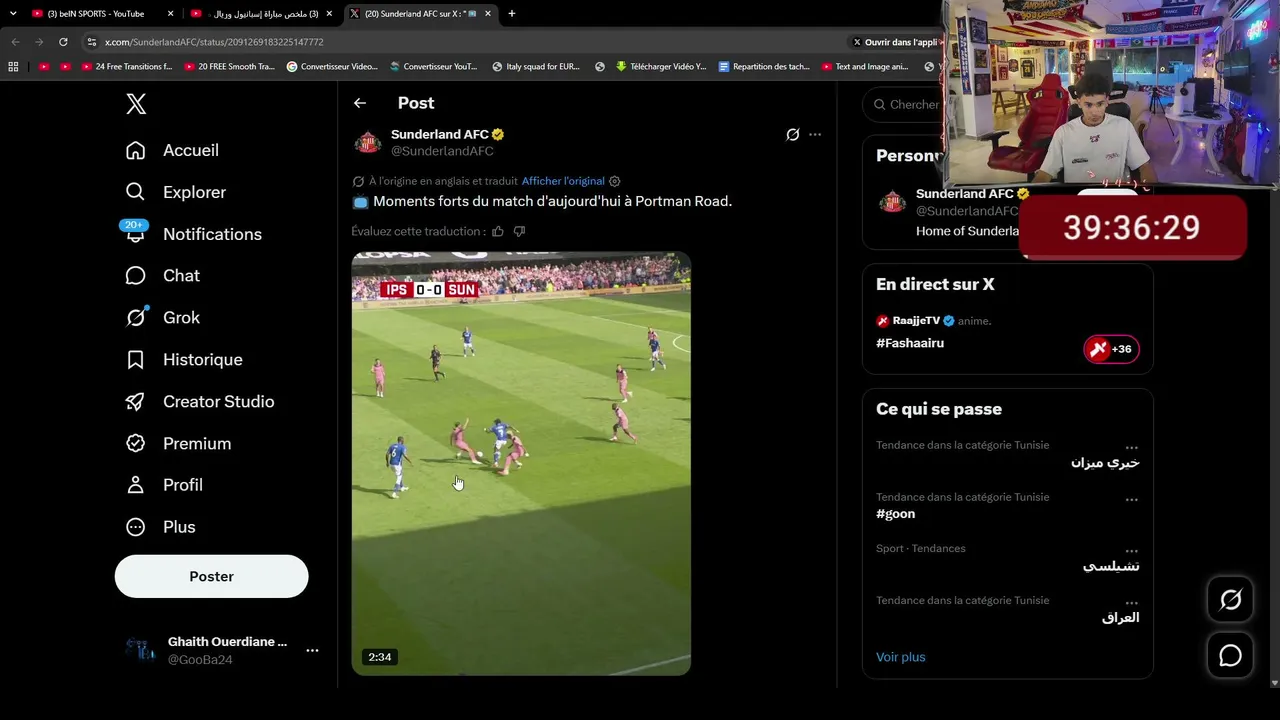Open 'Convertisseur Vidéo' bookmark
1280x720 pixels.
(x=332, y=67)
